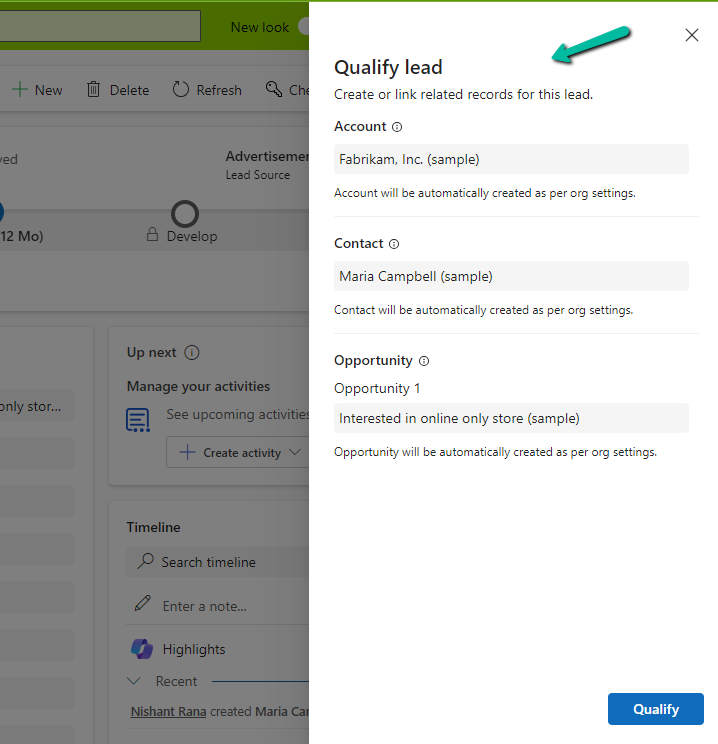Click the pencil note icon

click(x=143, y=605)
